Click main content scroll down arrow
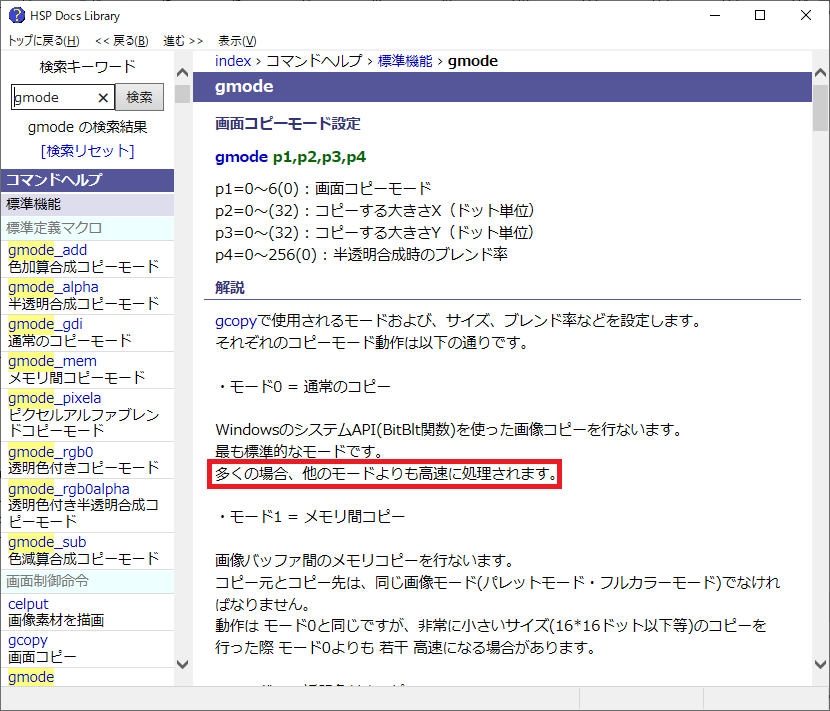Viewport: 830px width, 711px height. [820, 663]
